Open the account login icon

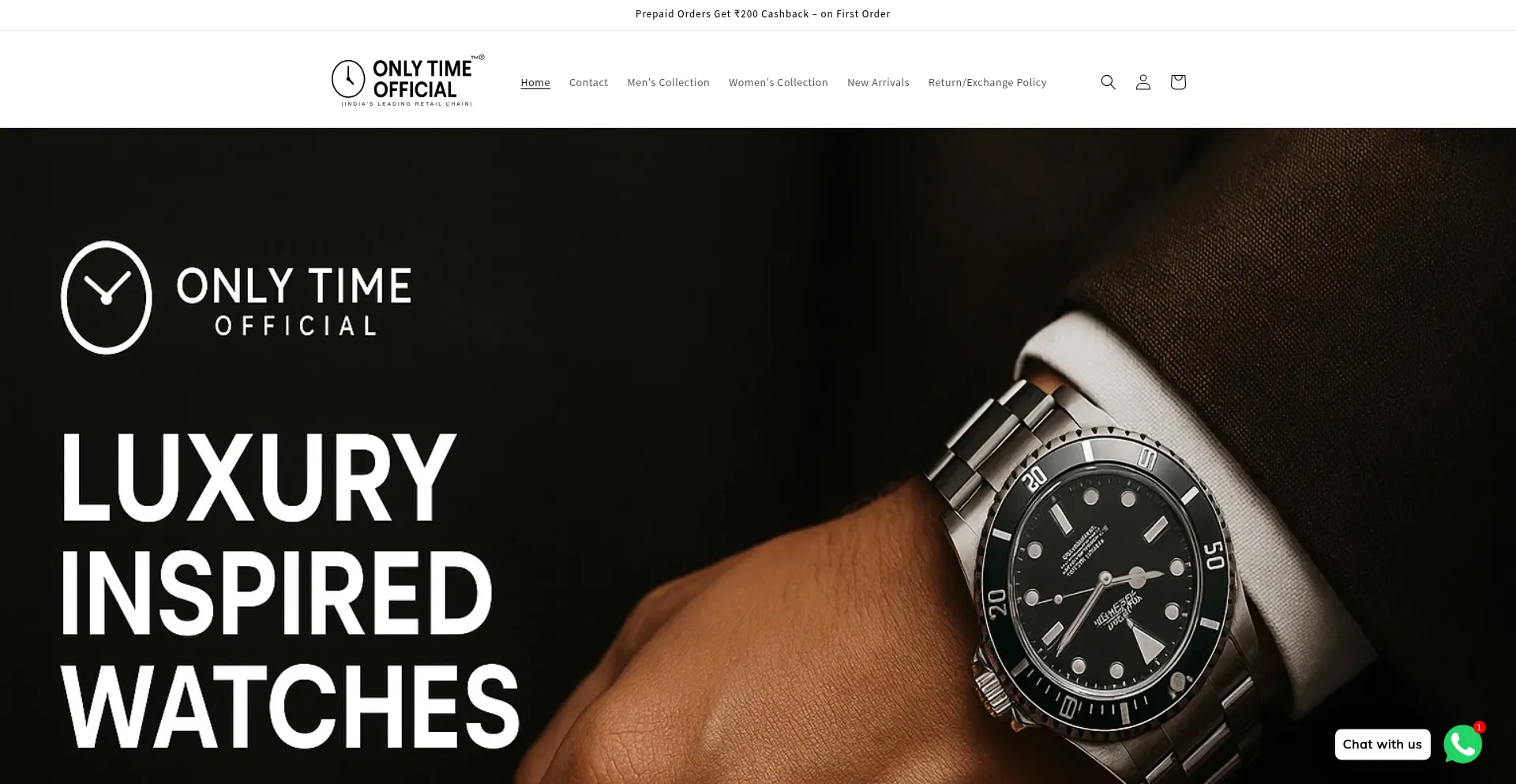point(1143,82)
